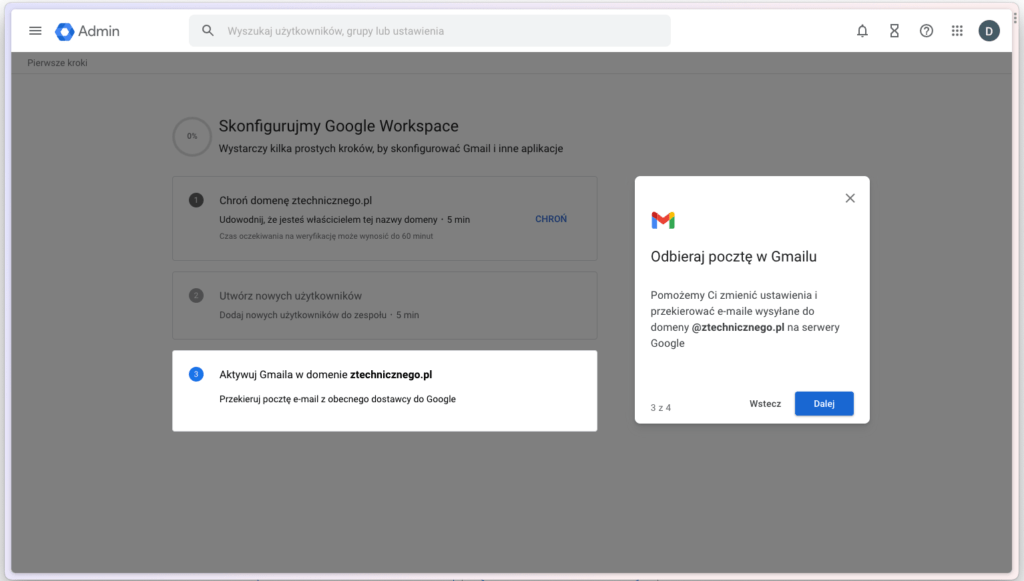Image resolution: width=1024 pixels, height=581 pixels.
Task: Open step 2 Utwórz nowych użytkowników
Action: point(385,305)
